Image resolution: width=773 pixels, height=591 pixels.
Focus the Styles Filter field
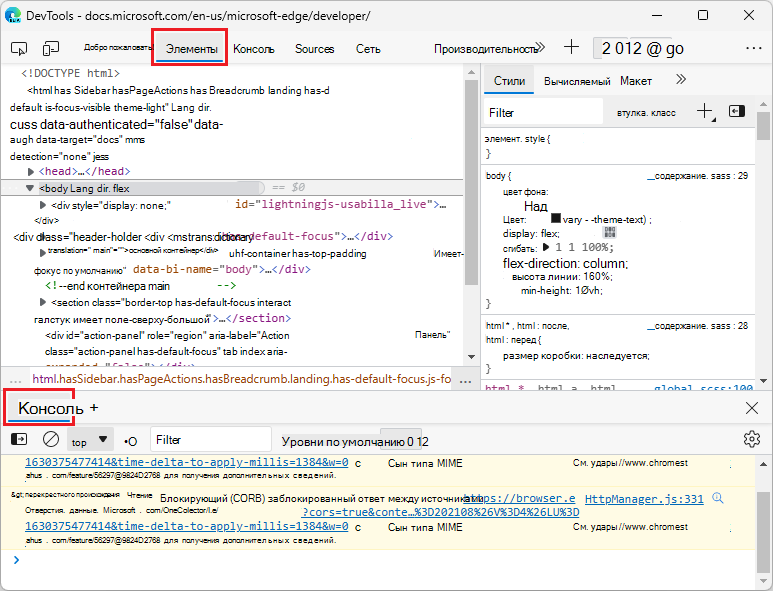coord(543,113)
